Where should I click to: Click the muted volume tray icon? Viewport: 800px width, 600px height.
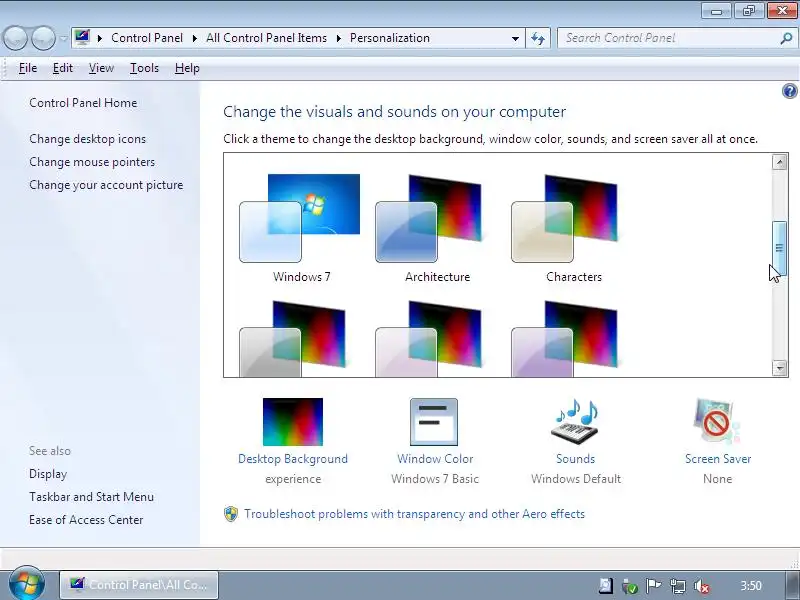tap(702, 586)
